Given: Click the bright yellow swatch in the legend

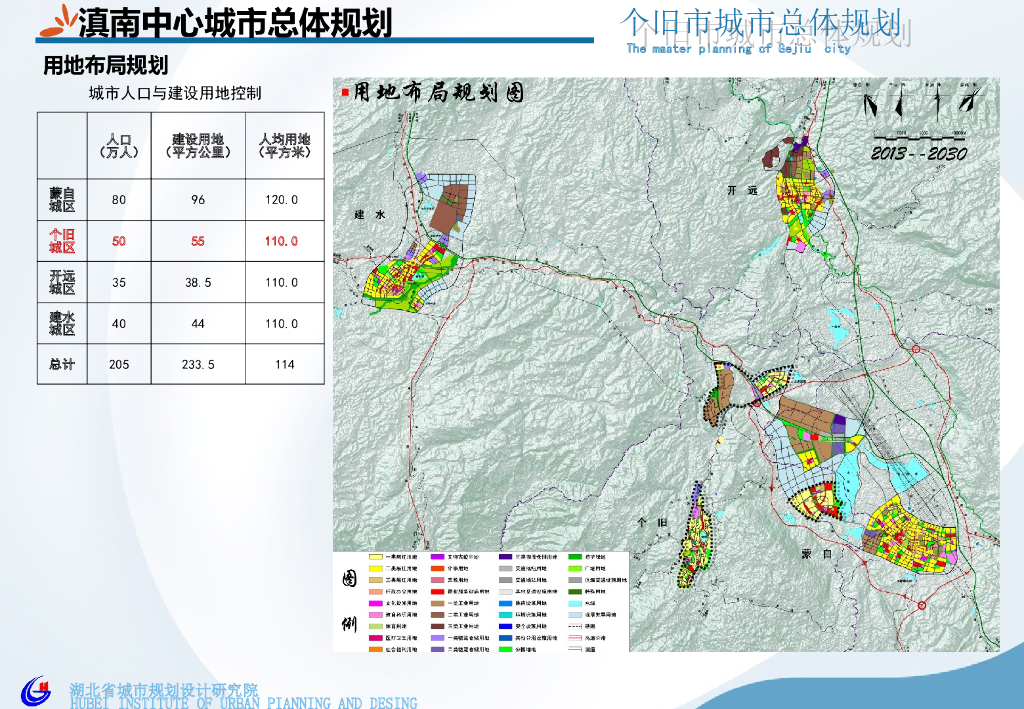Looking at the screenshot, I should [377, 568].
